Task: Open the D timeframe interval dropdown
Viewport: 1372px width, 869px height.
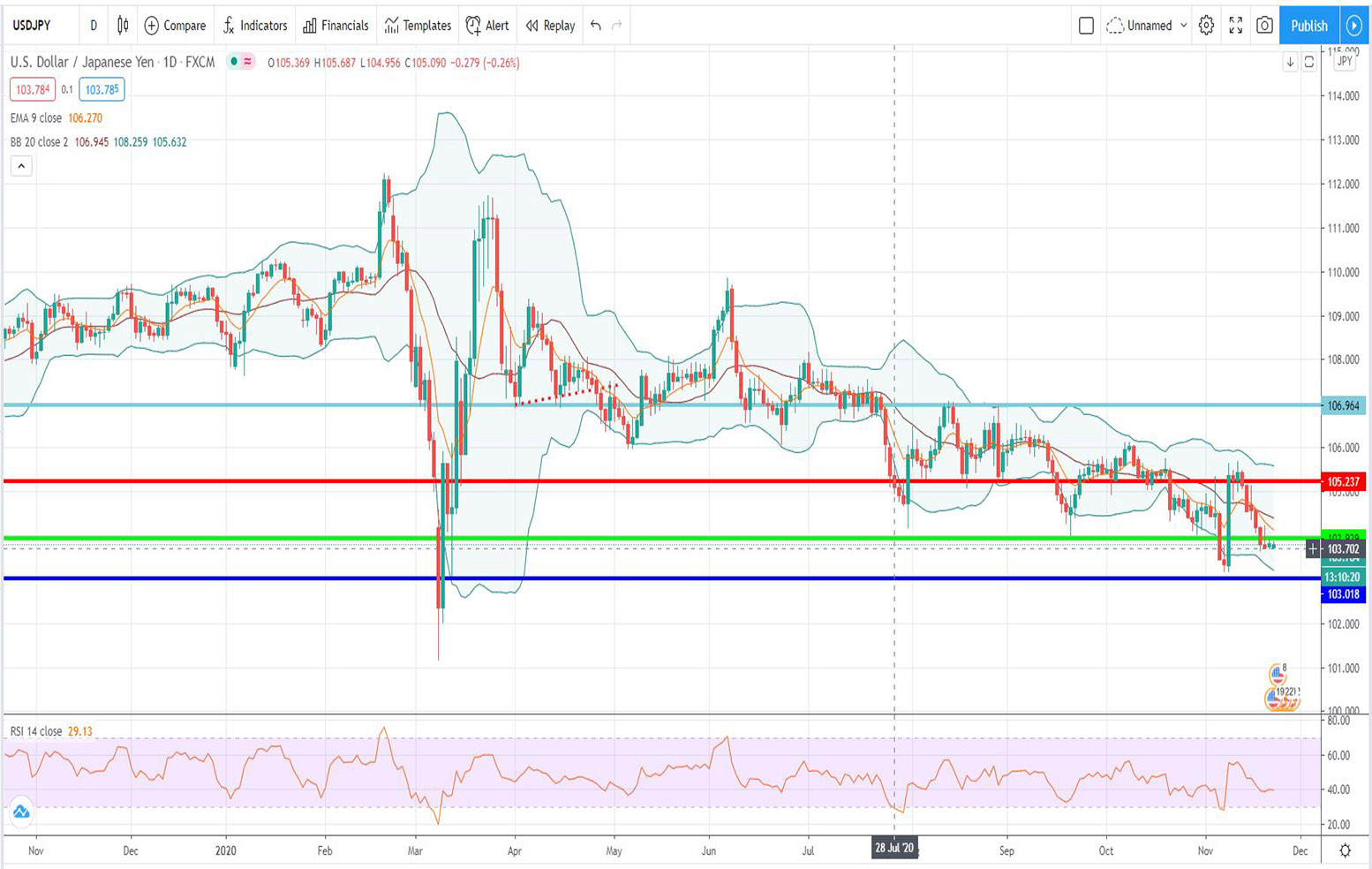Action: (94, 26)
